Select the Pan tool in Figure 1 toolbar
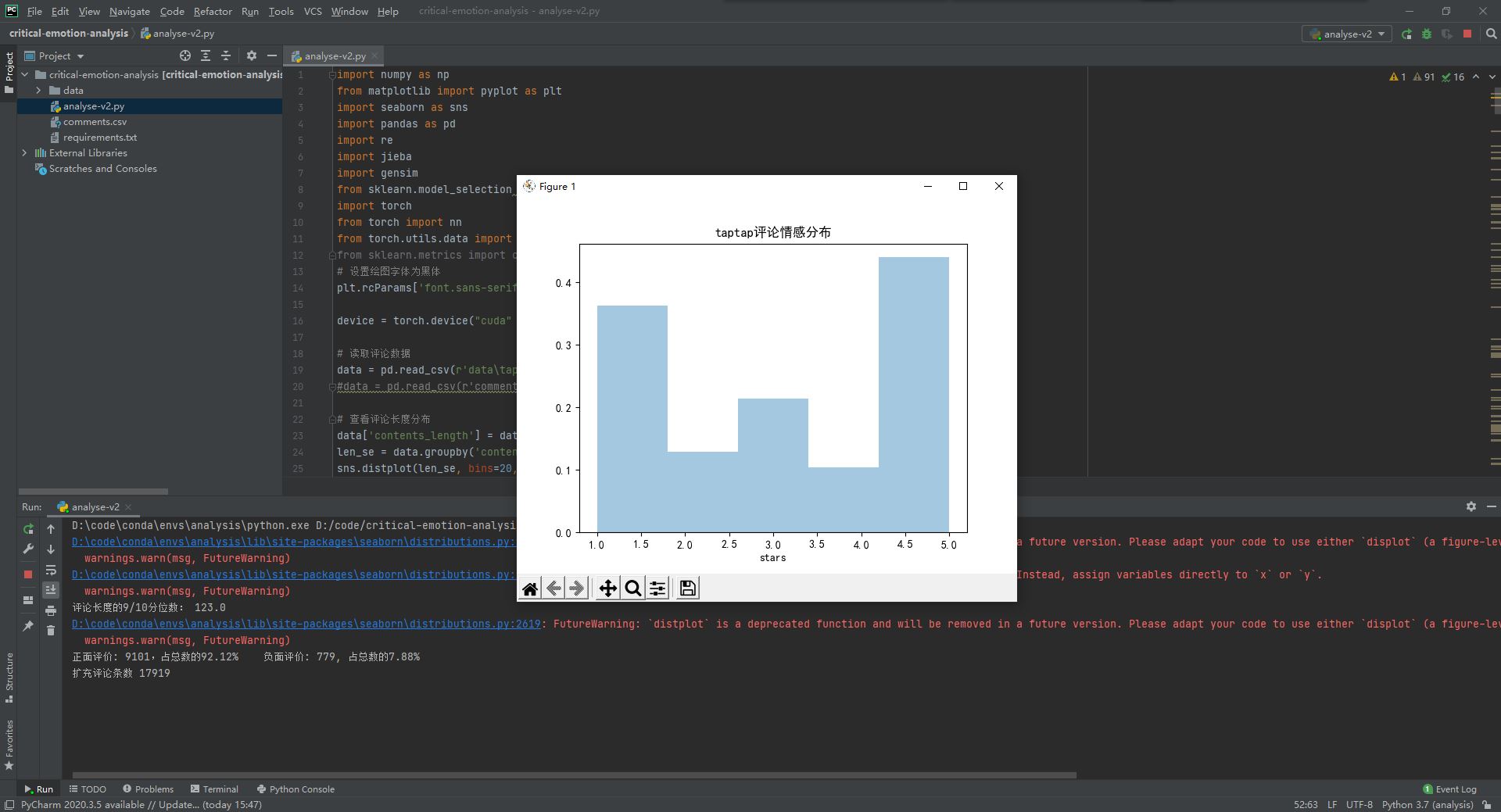The width and height of the screenshot is (1501, 812). (607, 588)
